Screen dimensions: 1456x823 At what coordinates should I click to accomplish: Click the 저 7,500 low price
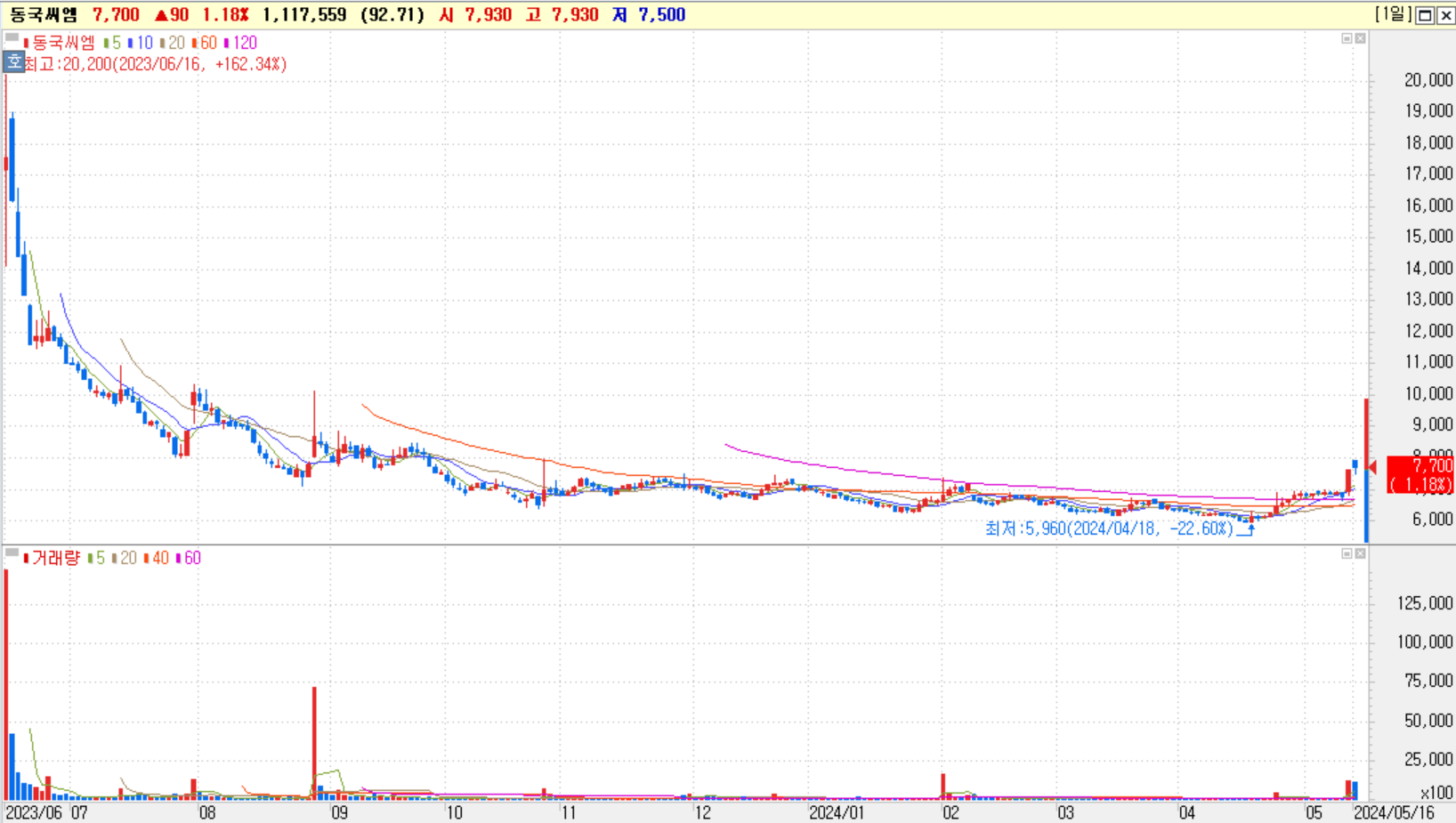[x=649, y=15]
